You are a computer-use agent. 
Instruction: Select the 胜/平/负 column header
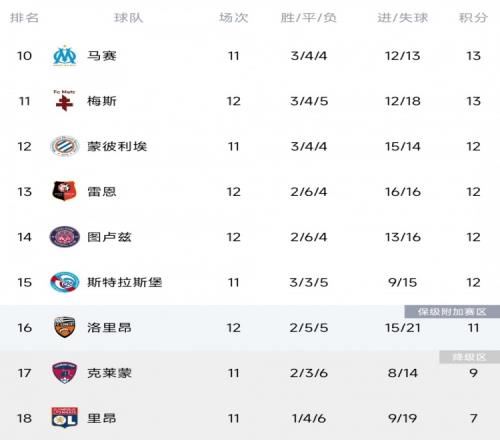(x=308, y=18)
